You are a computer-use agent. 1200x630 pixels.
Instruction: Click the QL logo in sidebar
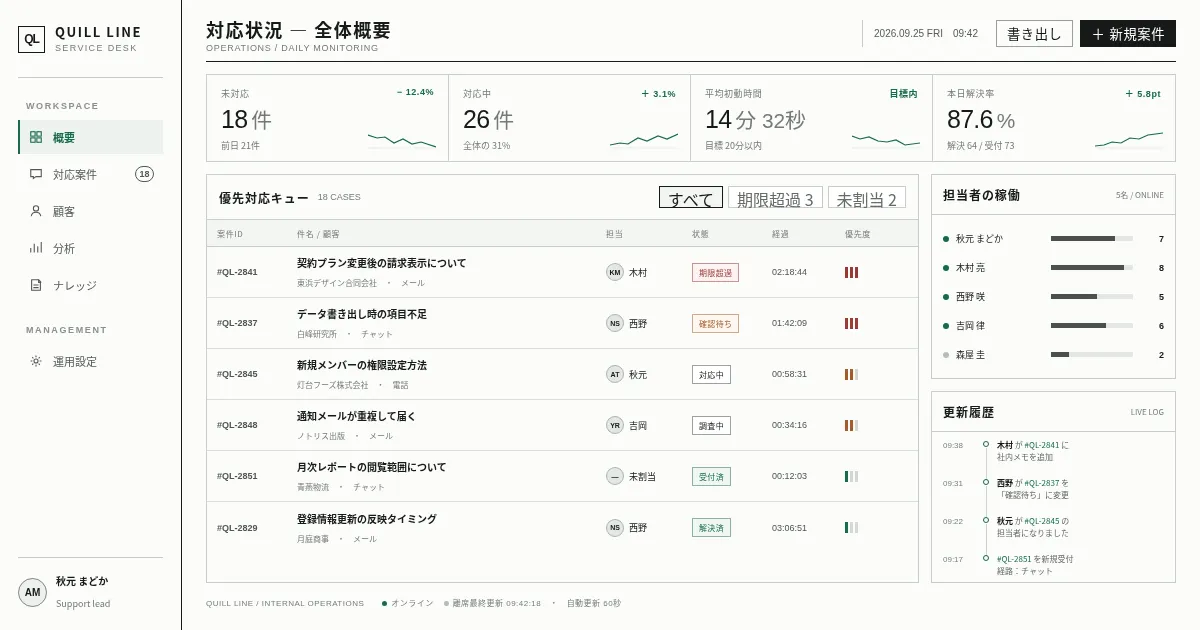point(32,39)
